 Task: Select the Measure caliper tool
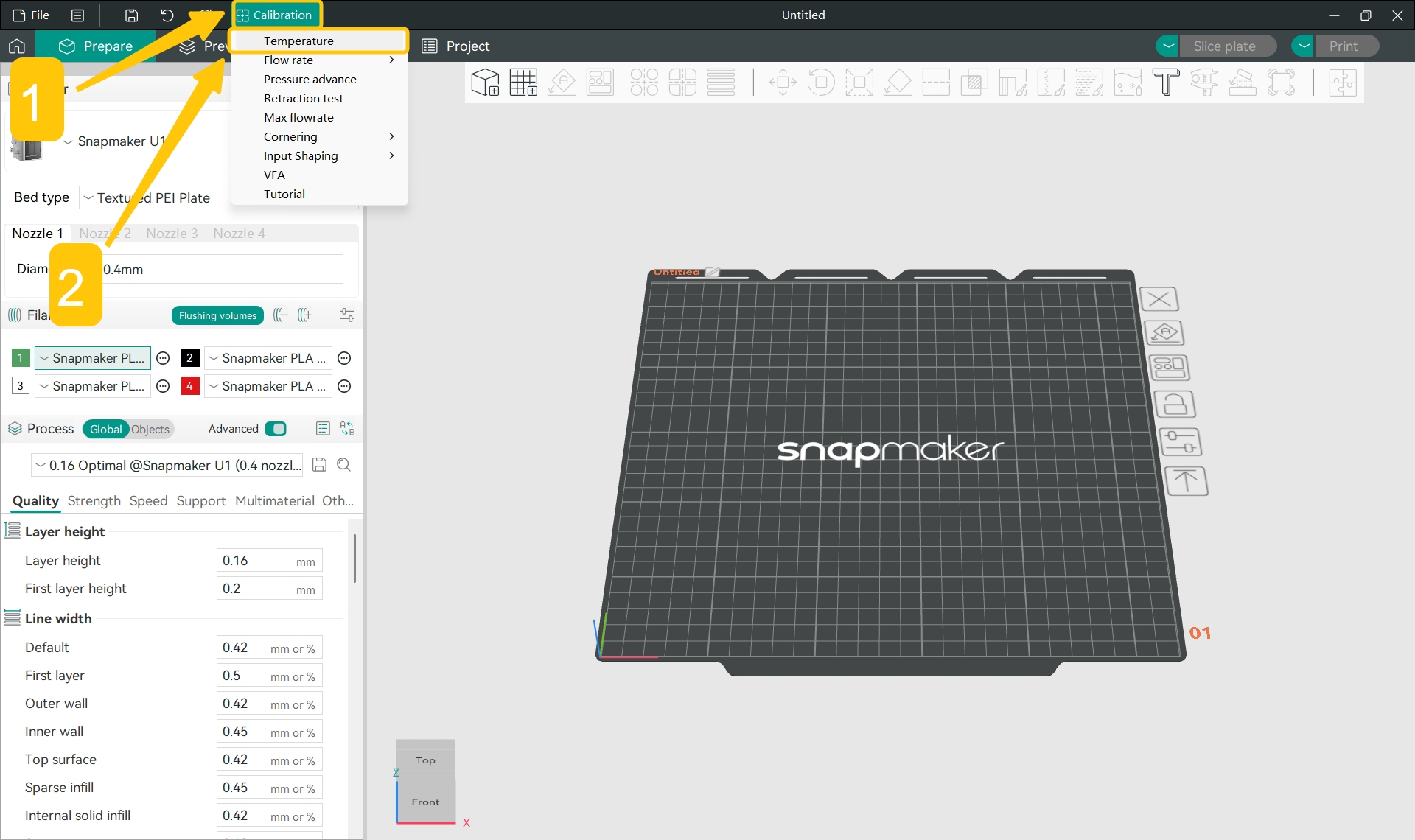coord(1204,83)
